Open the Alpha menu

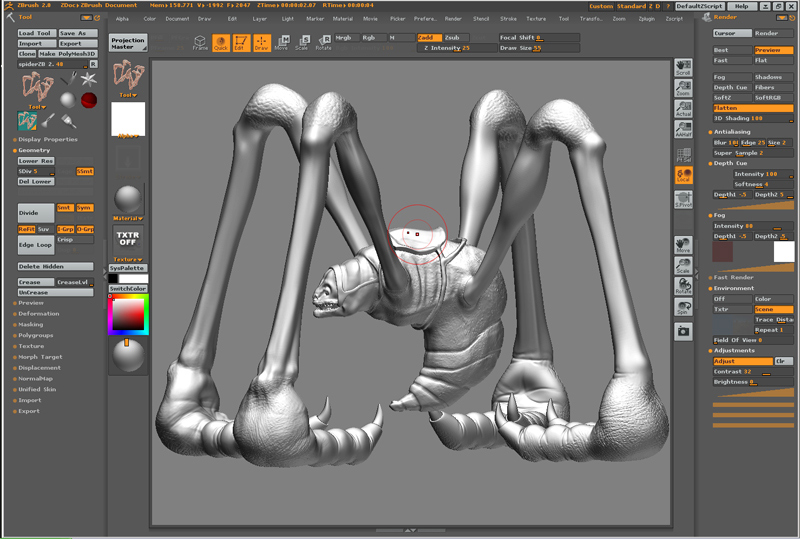(122, 18)
